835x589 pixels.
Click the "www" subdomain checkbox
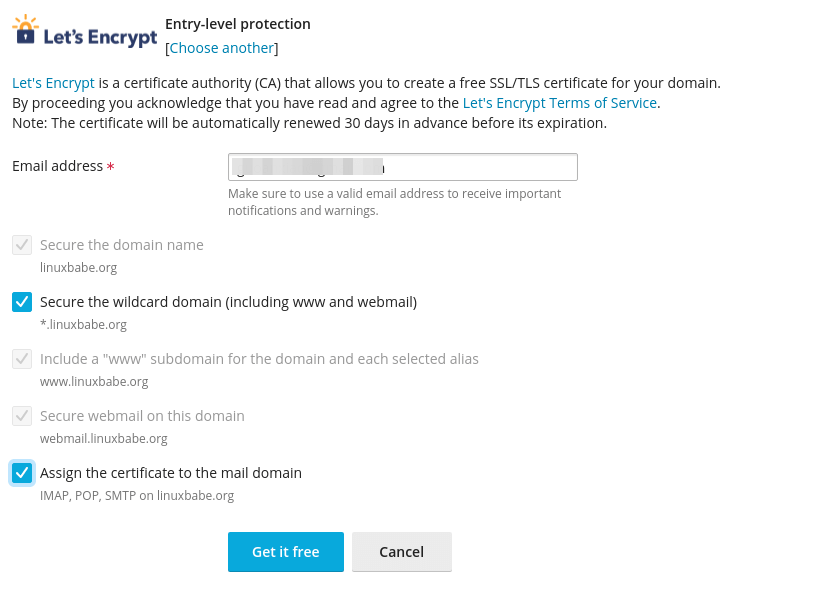coord(22,359)
